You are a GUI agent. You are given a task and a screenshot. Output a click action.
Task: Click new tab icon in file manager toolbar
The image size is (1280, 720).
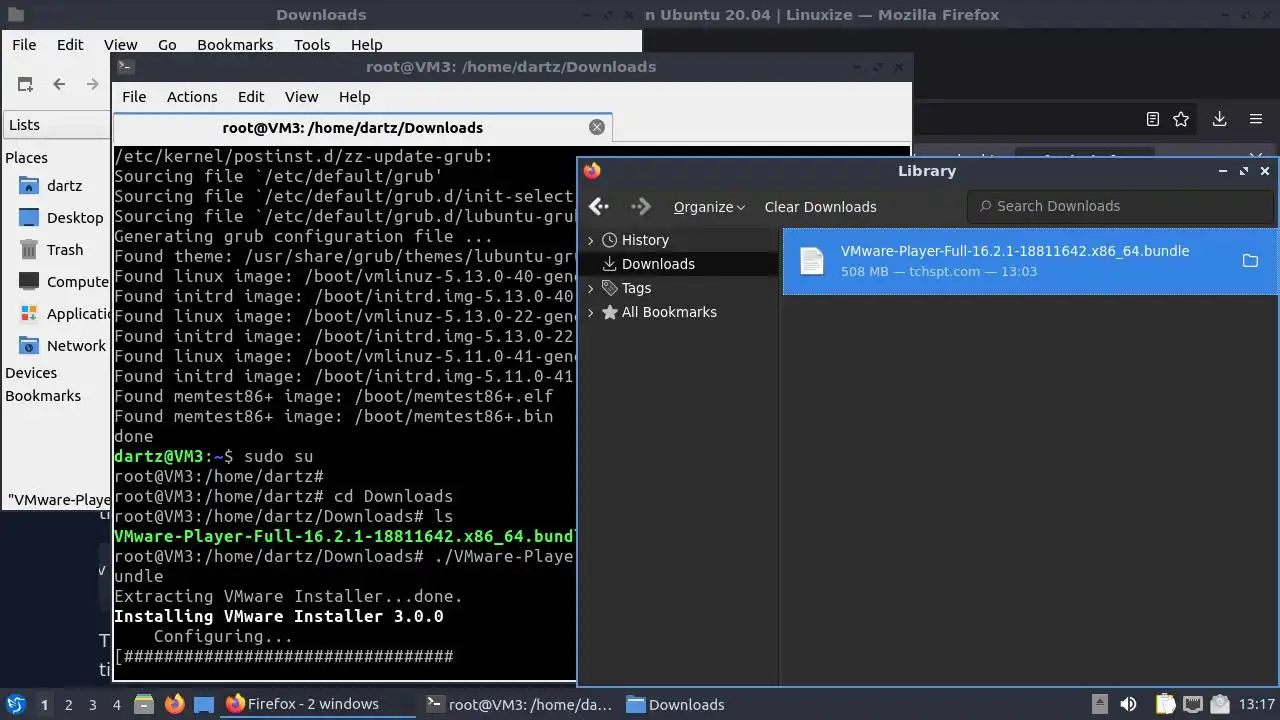pyautogui.click(x=25, y=85)
